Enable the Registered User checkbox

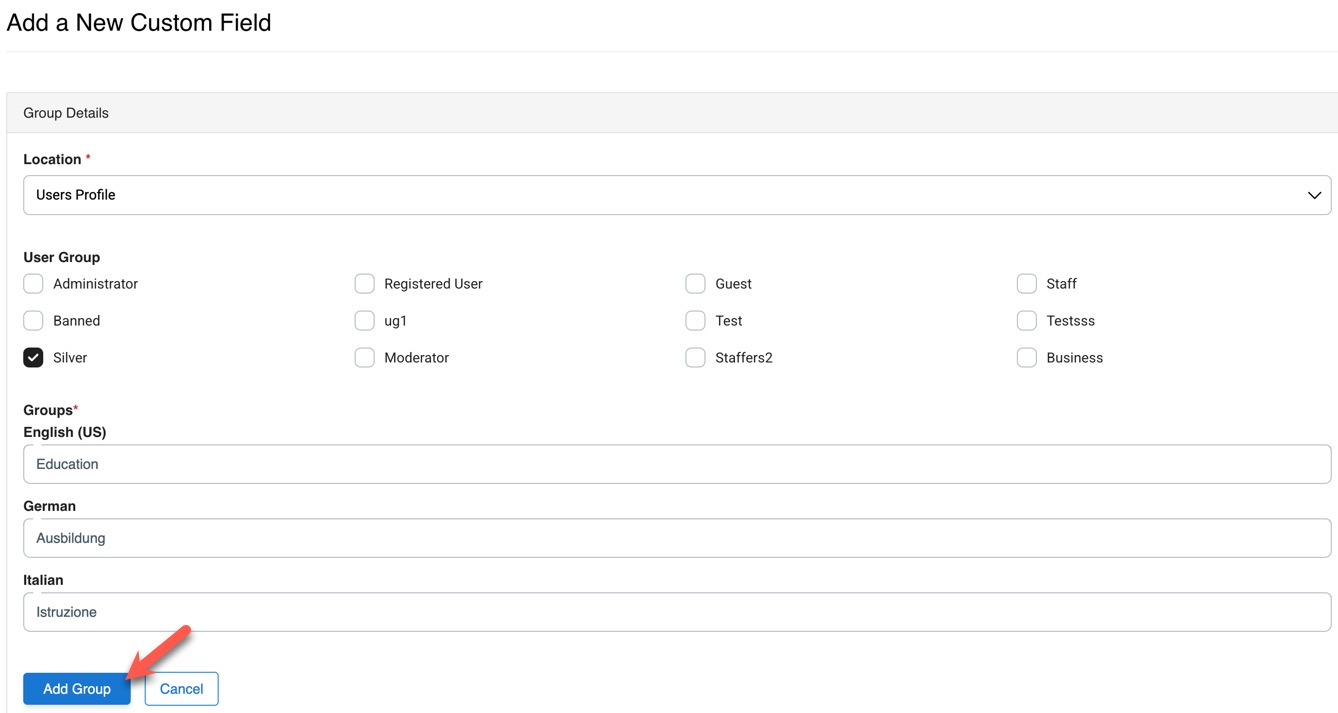click(365, 284)
